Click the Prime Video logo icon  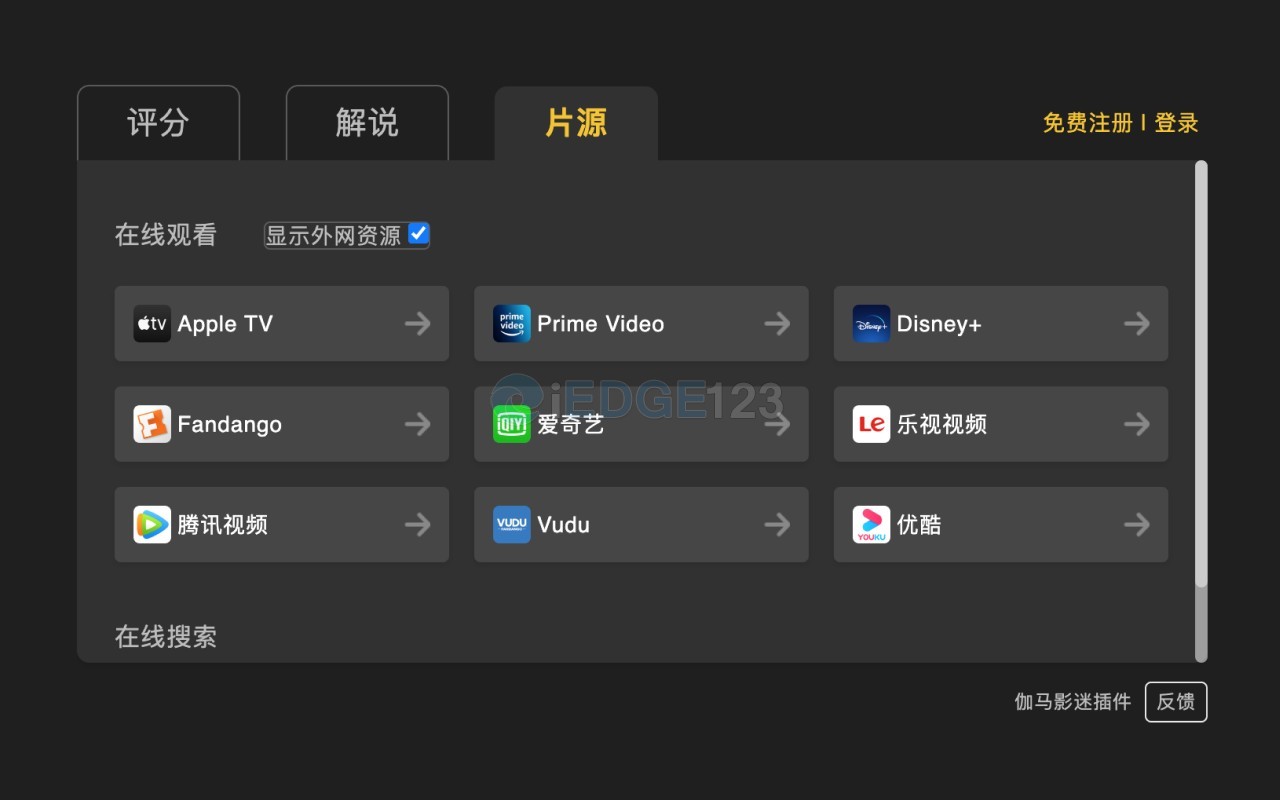tap(512, 324)
